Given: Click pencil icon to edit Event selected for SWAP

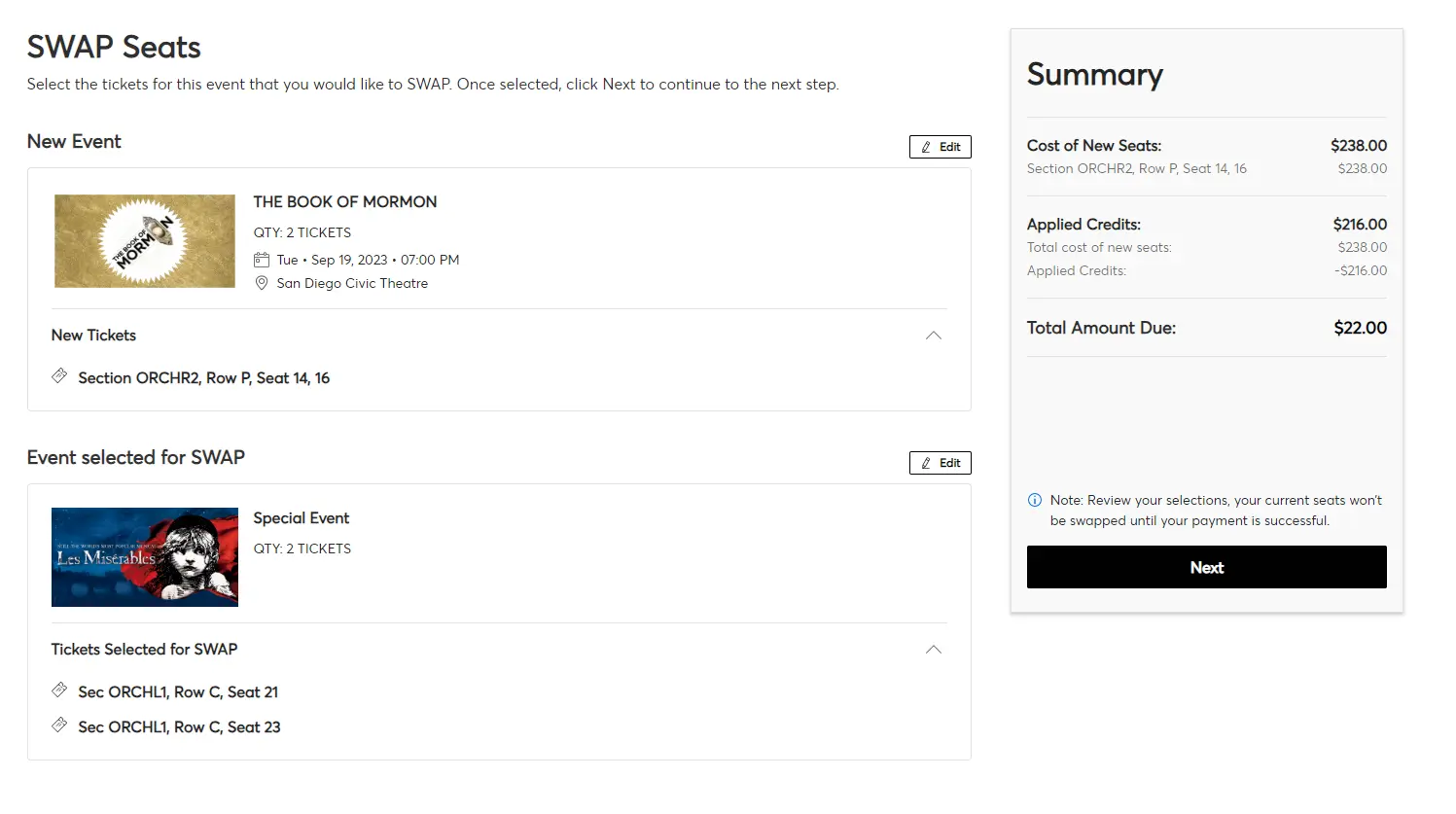Looking at the screenshot, I should 926,463.
